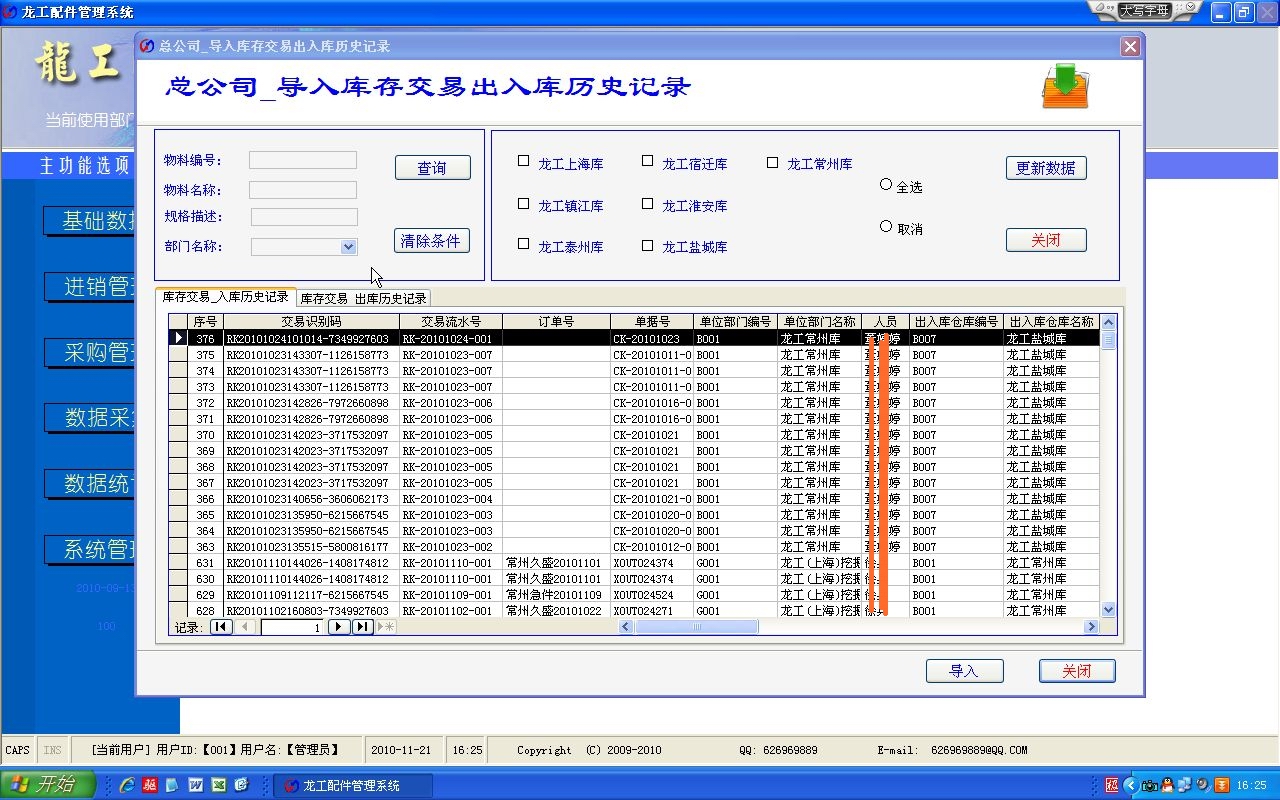The image size is (1280, 800).
Task: Click notepad icon in quick launch
Action: point(173,785)
